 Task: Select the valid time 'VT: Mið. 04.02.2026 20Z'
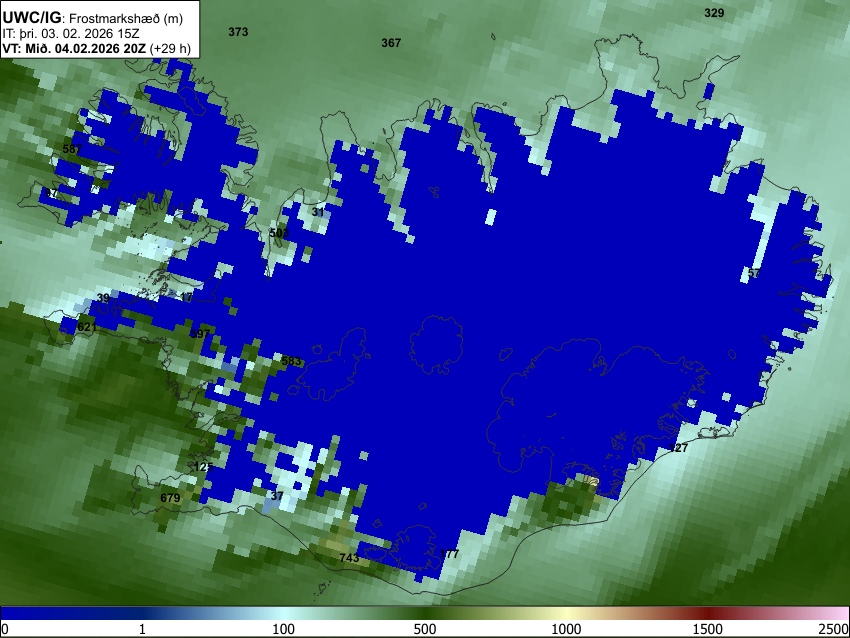coord(74,48)
